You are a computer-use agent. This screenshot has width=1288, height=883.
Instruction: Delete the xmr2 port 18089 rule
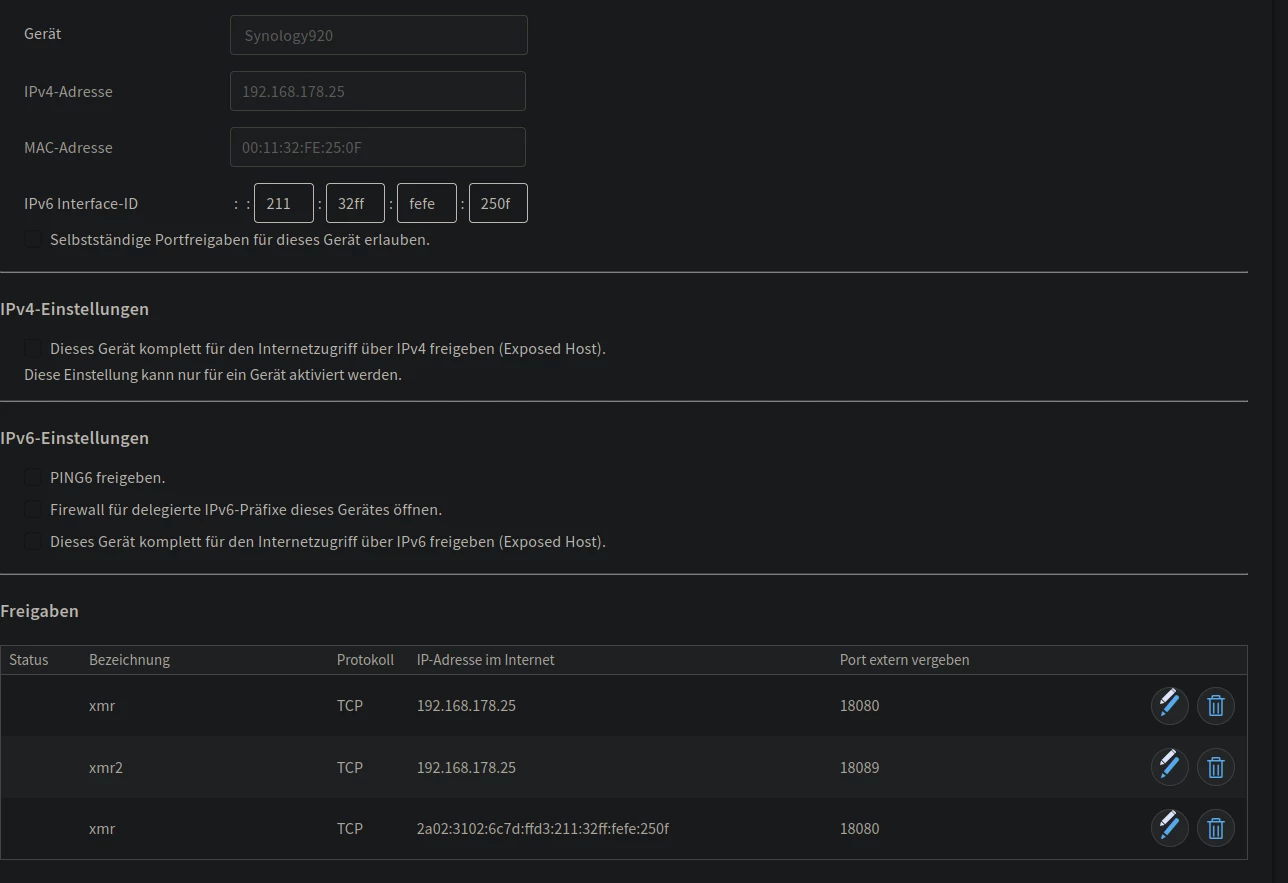(1216, 767)
